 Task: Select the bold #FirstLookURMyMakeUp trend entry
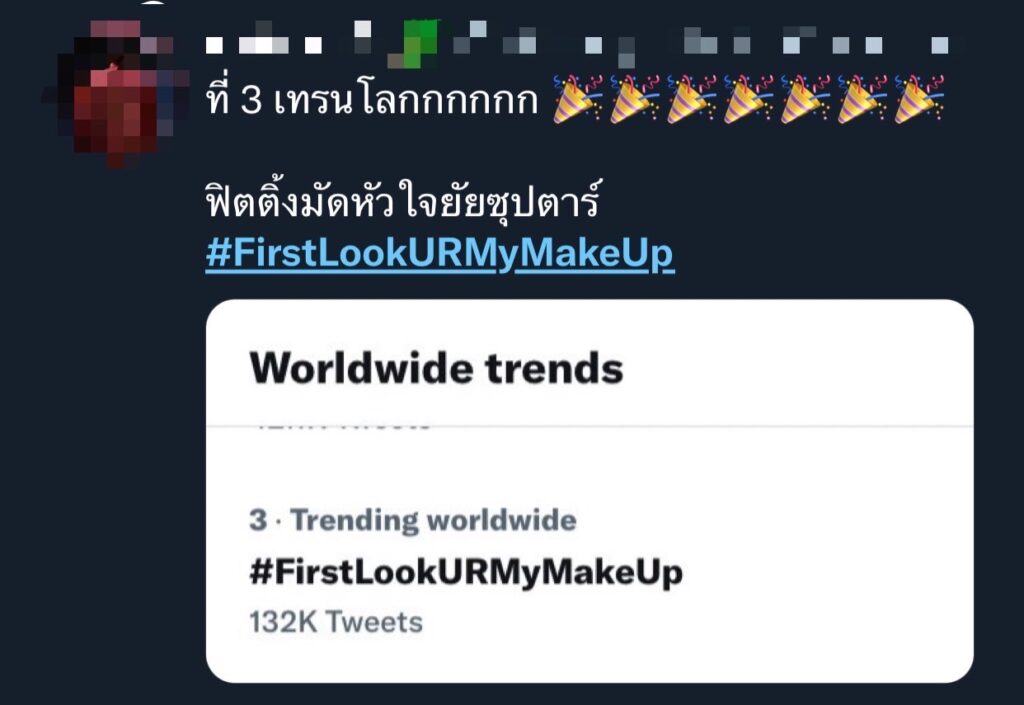(465, 573)
